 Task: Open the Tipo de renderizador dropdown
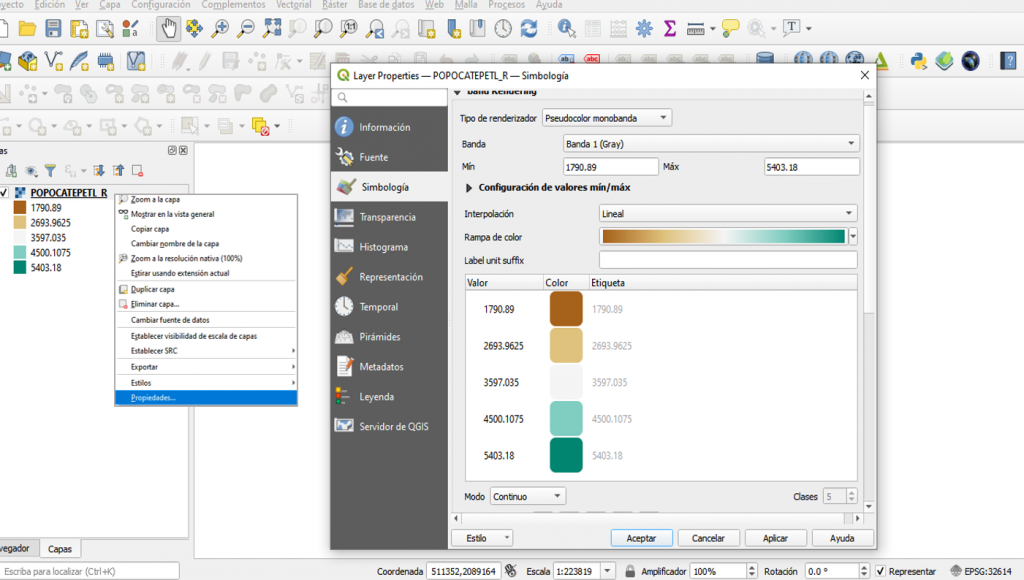606,118
